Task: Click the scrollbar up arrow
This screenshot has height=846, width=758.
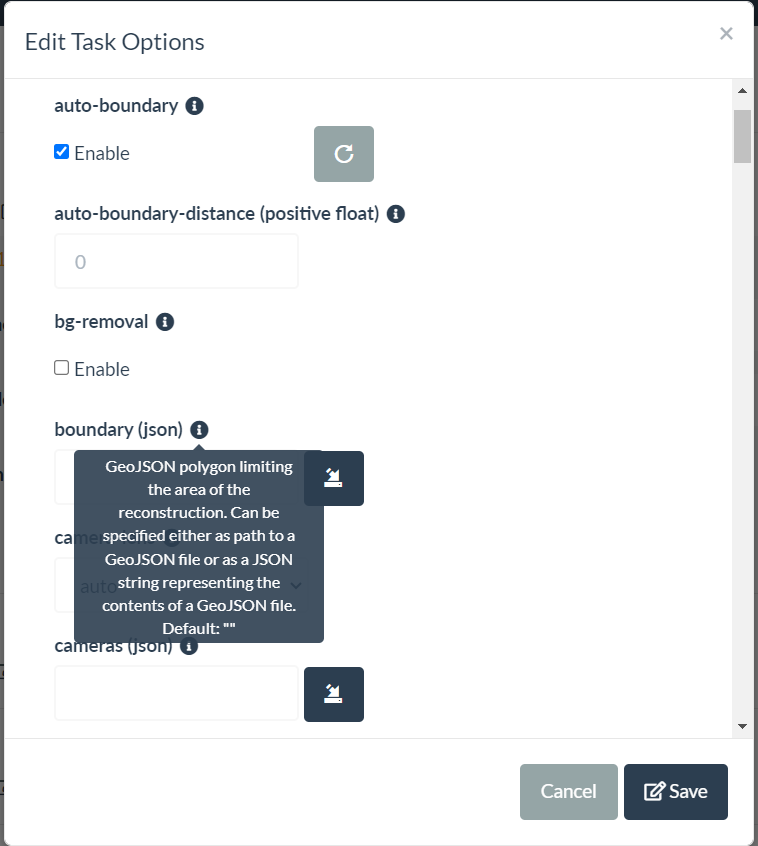Action: 742,91
